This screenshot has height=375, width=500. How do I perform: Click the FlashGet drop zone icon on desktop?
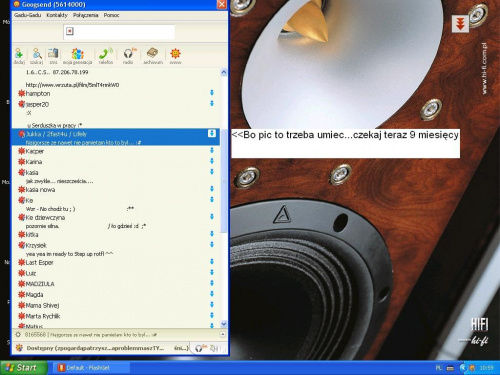[x=460, y=24]
